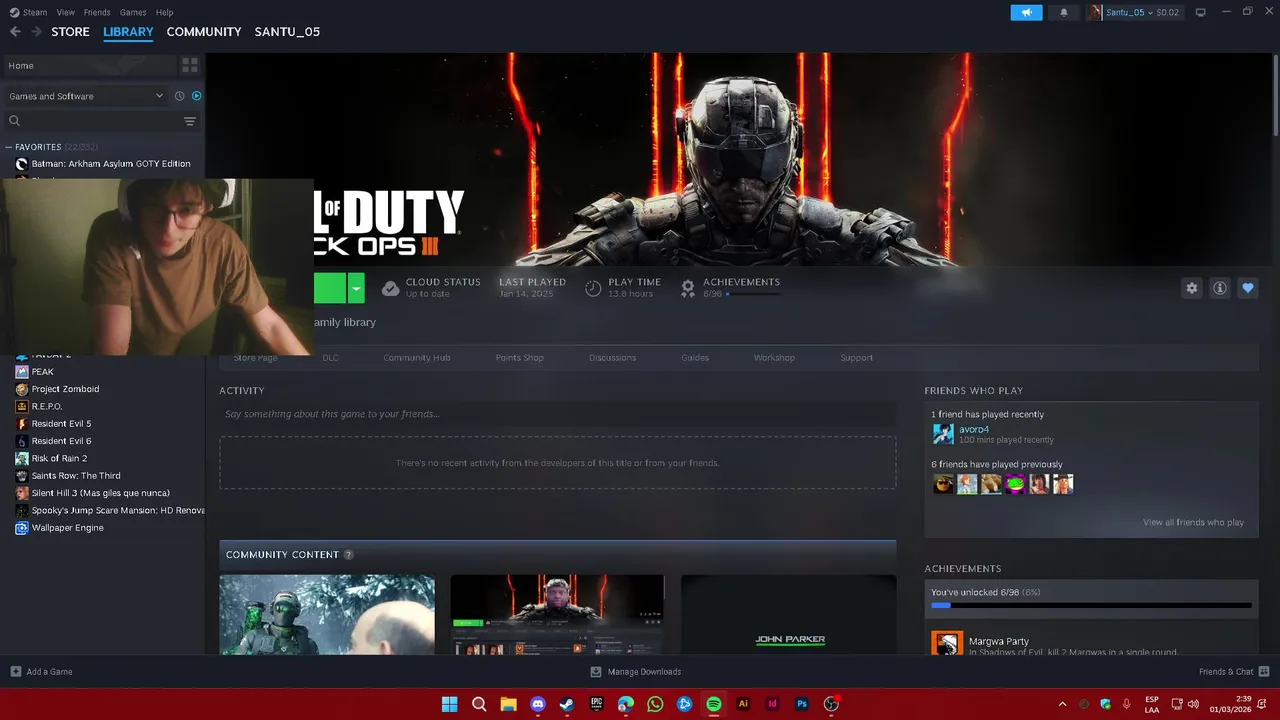Open Discord from the taskbar
This screenshot has height=720, width=1280.
(538, 704)
